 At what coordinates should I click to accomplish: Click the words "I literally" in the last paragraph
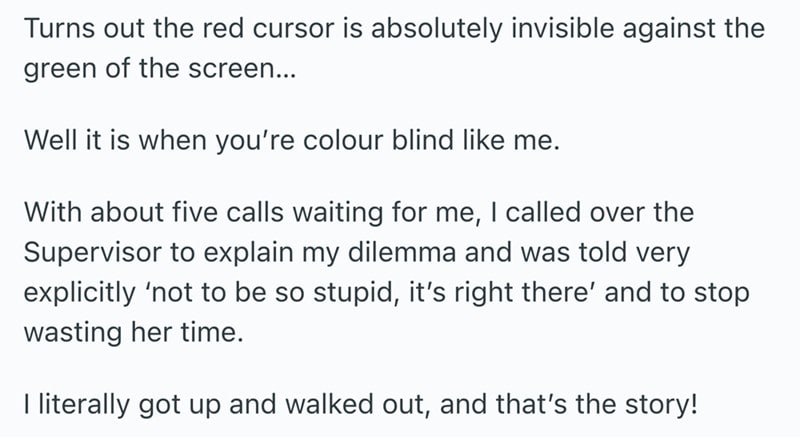click(68, 407)
